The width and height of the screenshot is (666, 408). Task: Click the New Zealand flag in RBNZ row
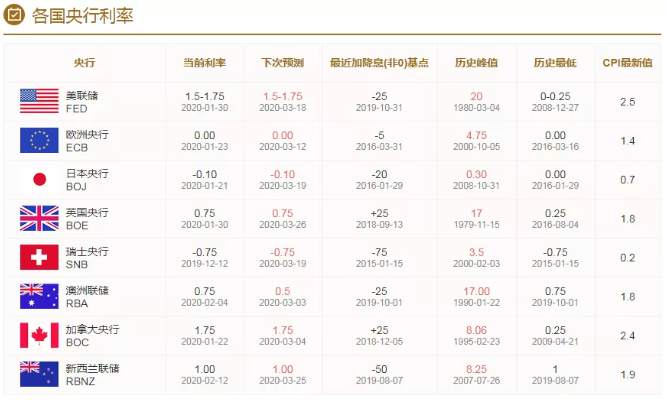click(39, 374)
